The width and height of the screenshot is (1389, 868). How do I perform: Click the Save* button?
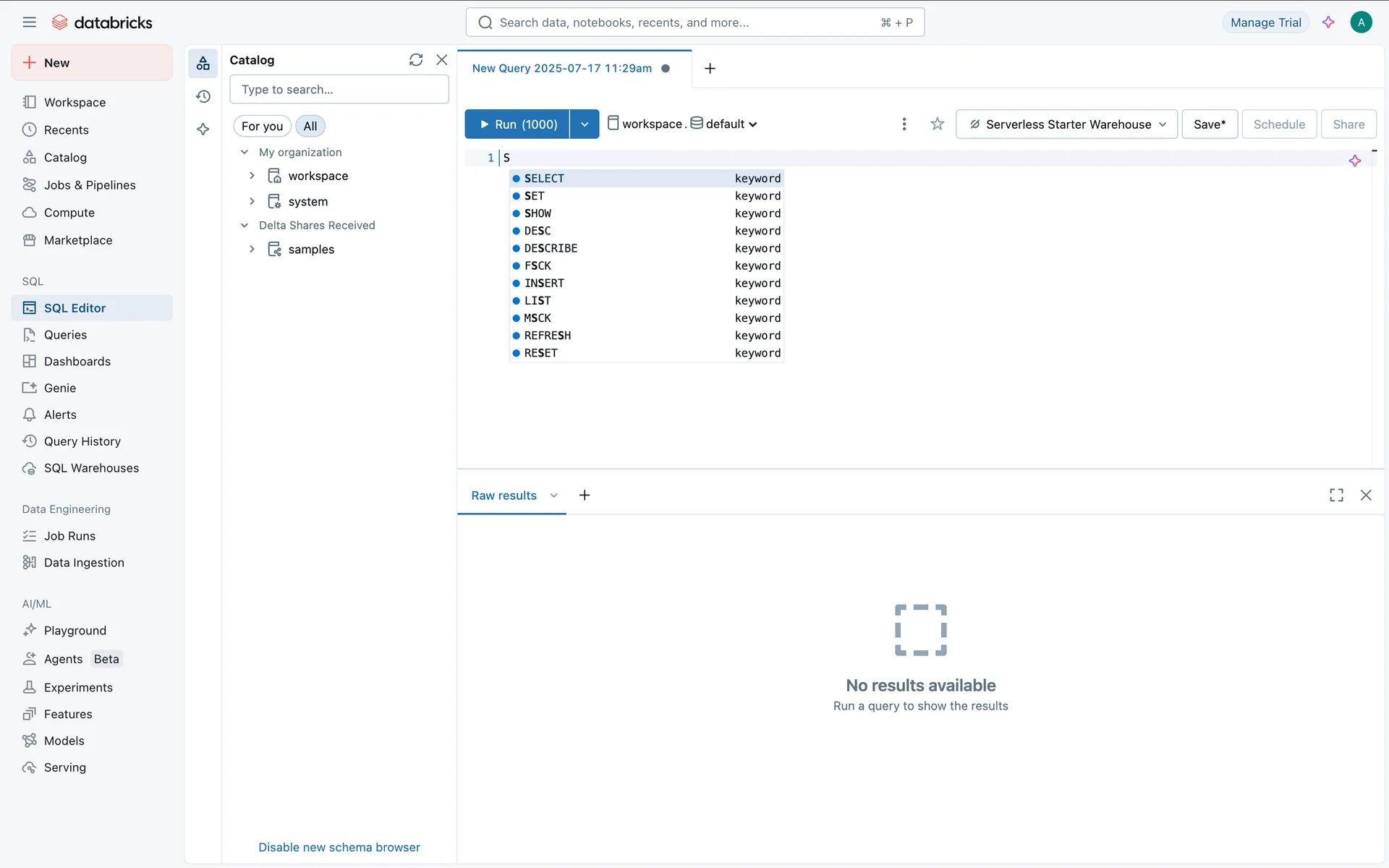[1210, 124]
